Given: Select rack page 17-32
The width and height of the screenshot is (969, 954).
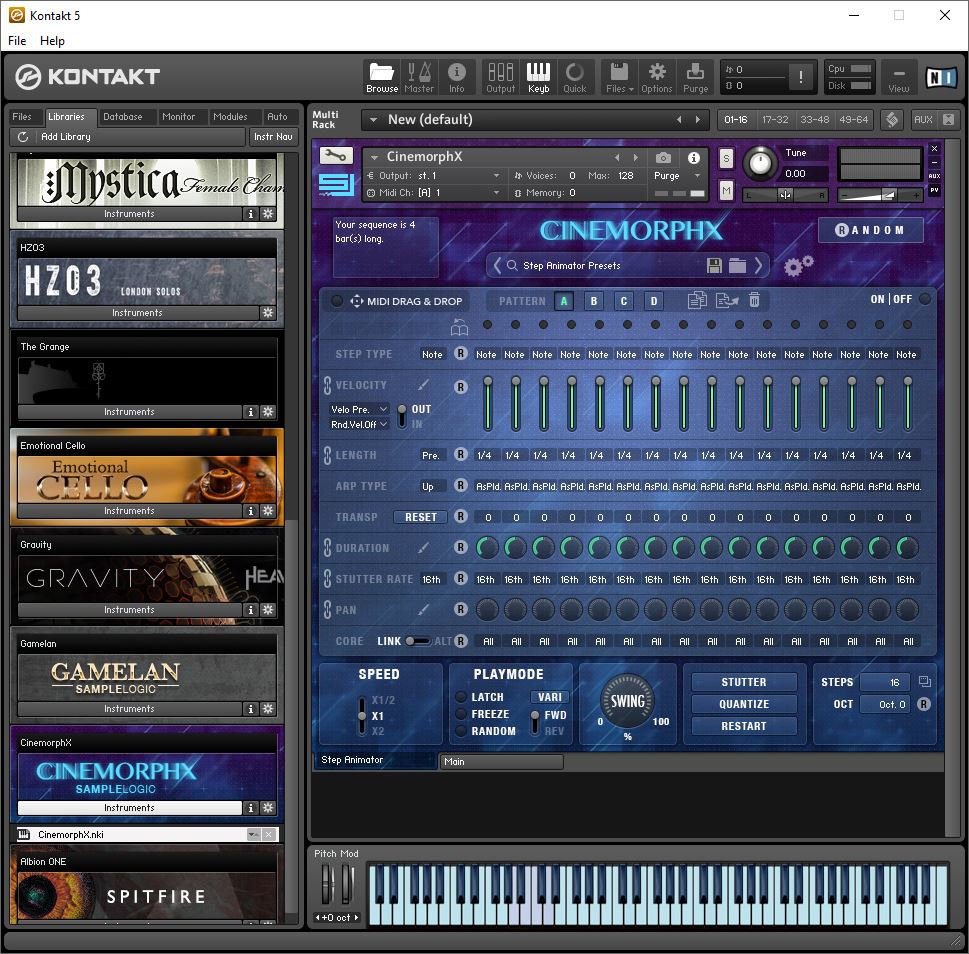Looking at the screenshot, I should (x=775, y=120).
